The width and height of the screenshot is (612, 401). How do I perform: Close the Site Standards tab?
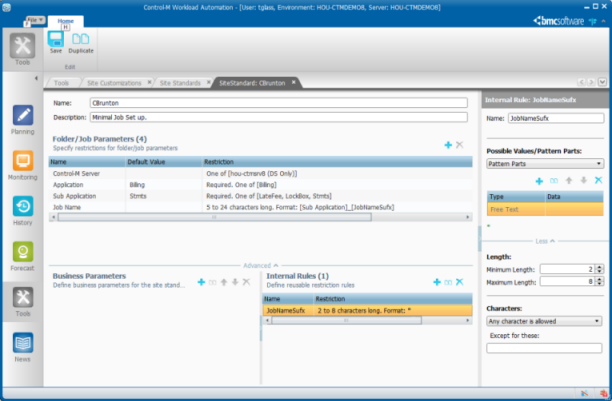tap(208, 82)
